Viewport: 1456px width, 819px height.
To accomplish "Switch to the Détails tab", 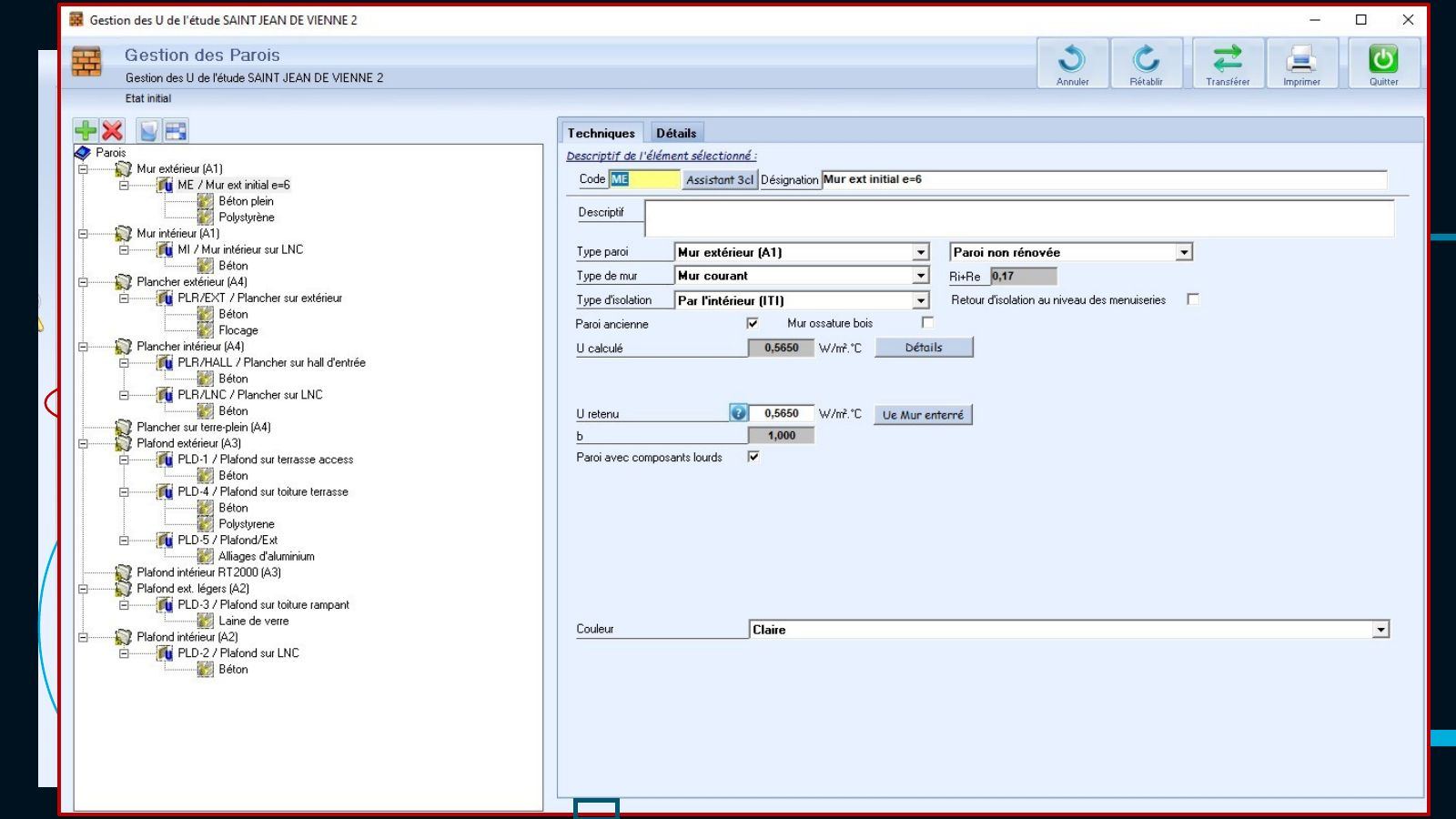I will pos(676,133).
